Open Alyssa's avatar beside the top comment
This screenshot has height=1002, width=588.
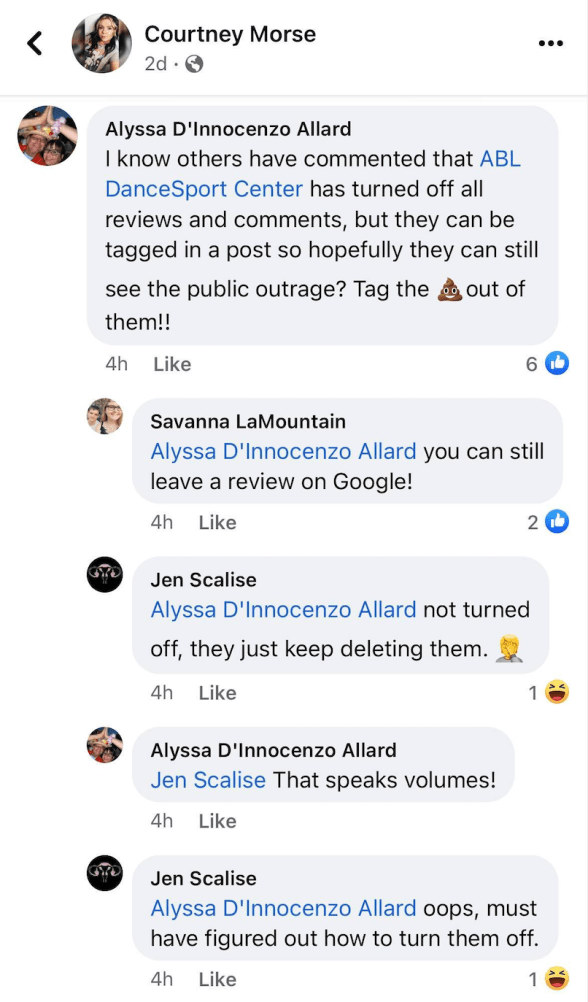click(x=47, y=136)
